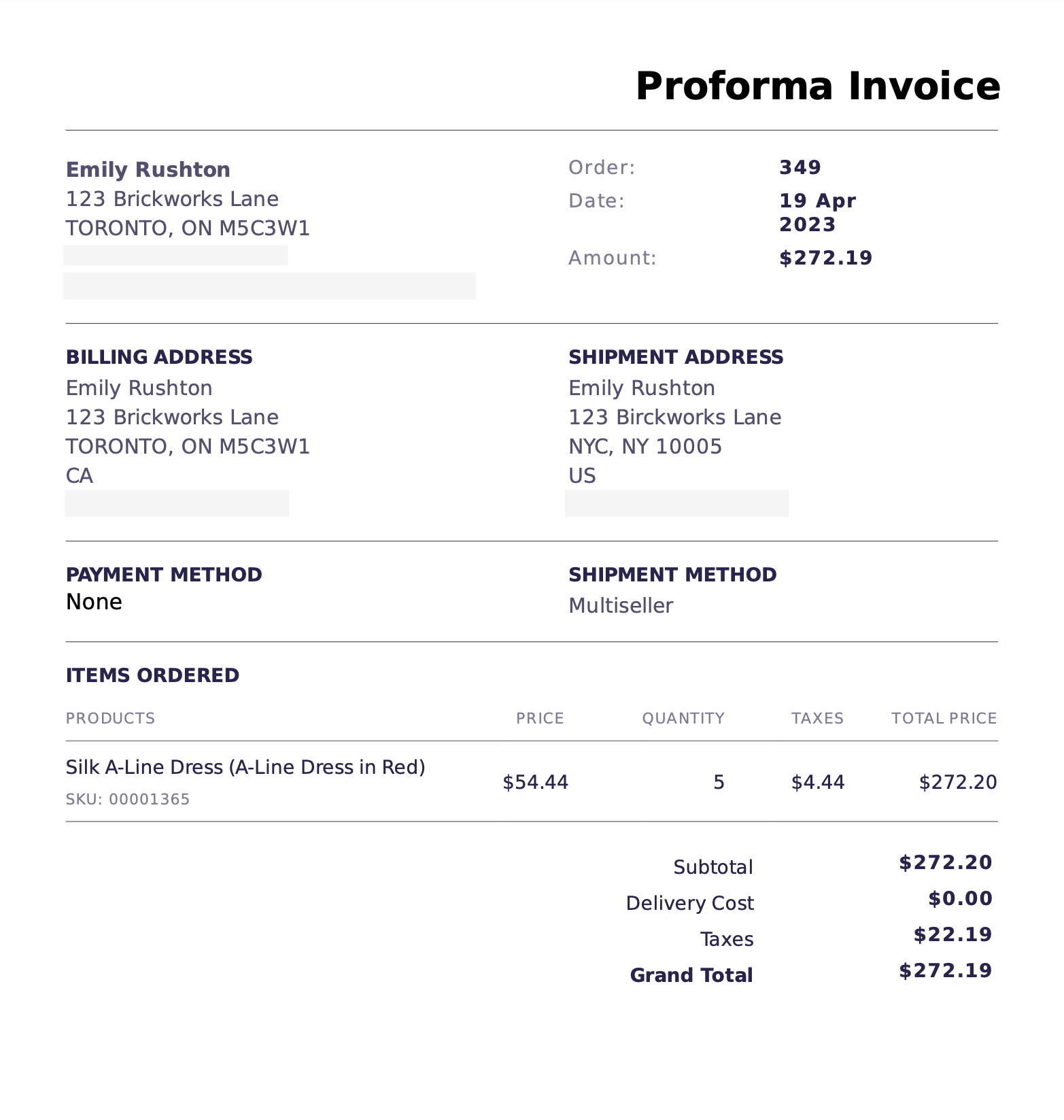Click the PAYMENT METHOD value None
Image resolution: width=1064 pixels, height=1120 pixels.
94,602
